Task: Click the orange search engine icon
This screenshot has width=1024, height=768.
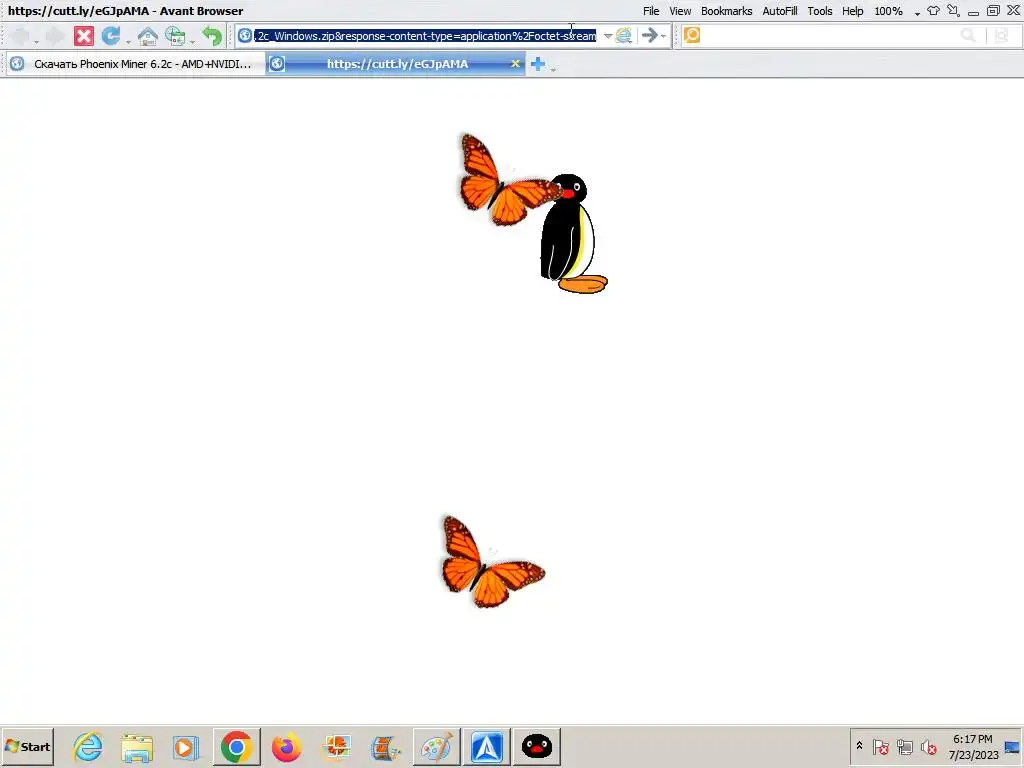Action: [692, 35]
